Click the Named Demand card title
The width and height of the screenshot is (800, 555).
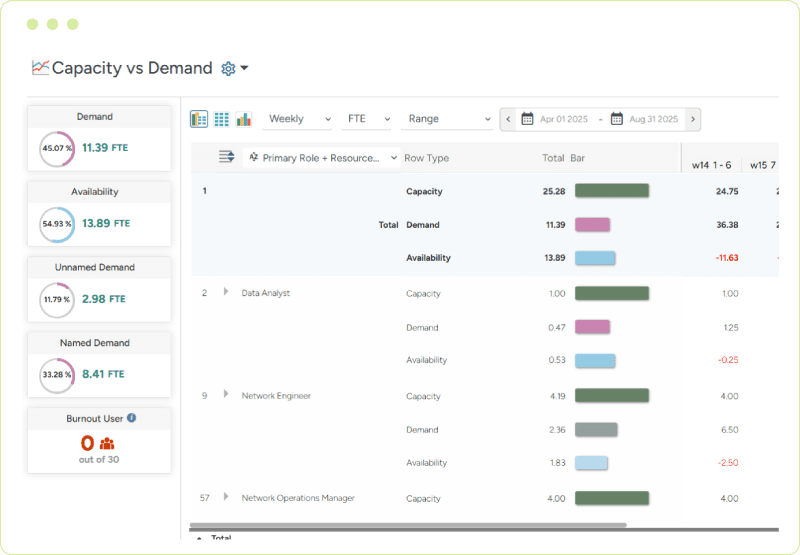click(x=95, y=343)
